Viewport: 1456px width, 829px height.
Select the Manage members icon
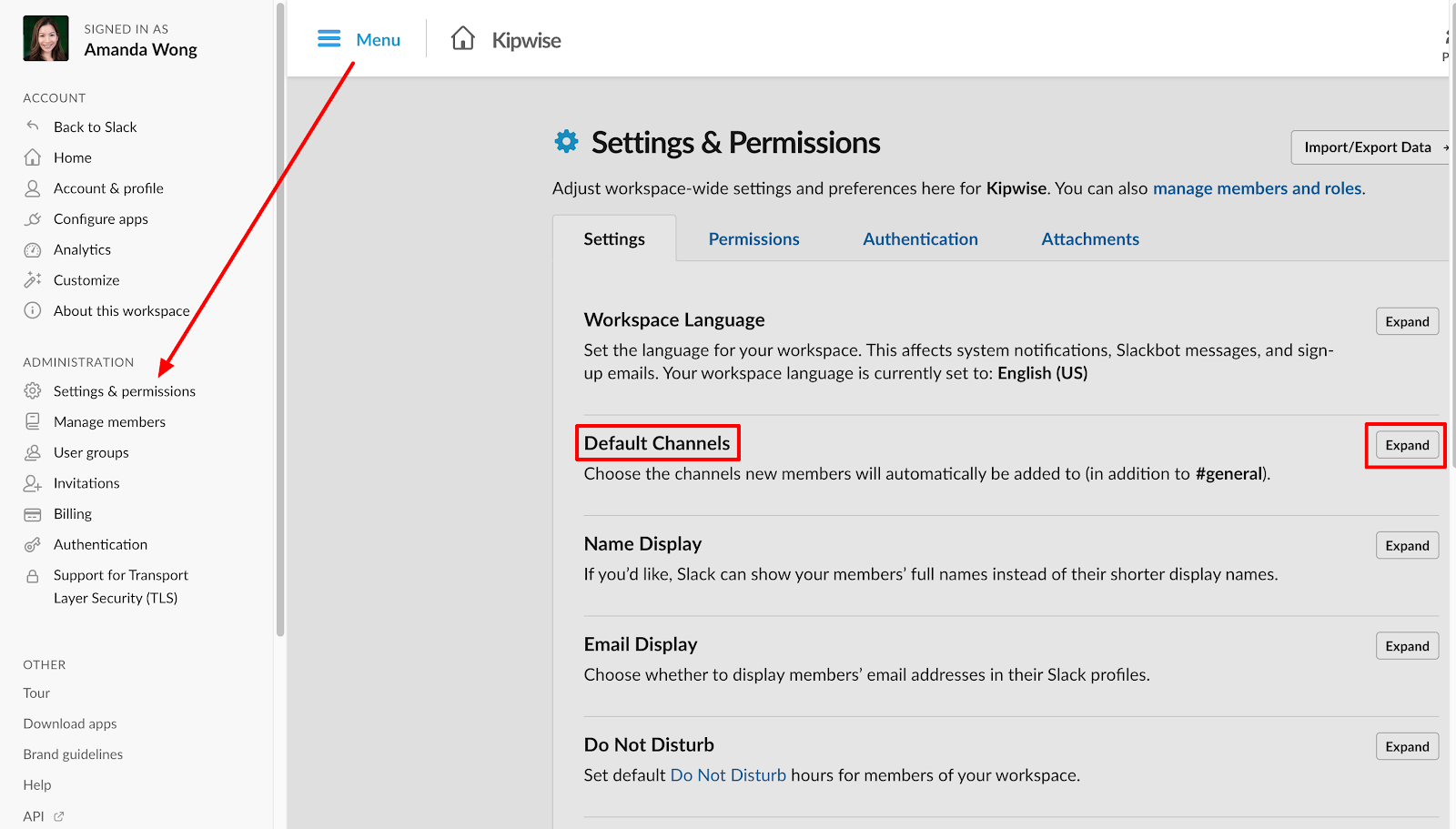click(33, 420)
